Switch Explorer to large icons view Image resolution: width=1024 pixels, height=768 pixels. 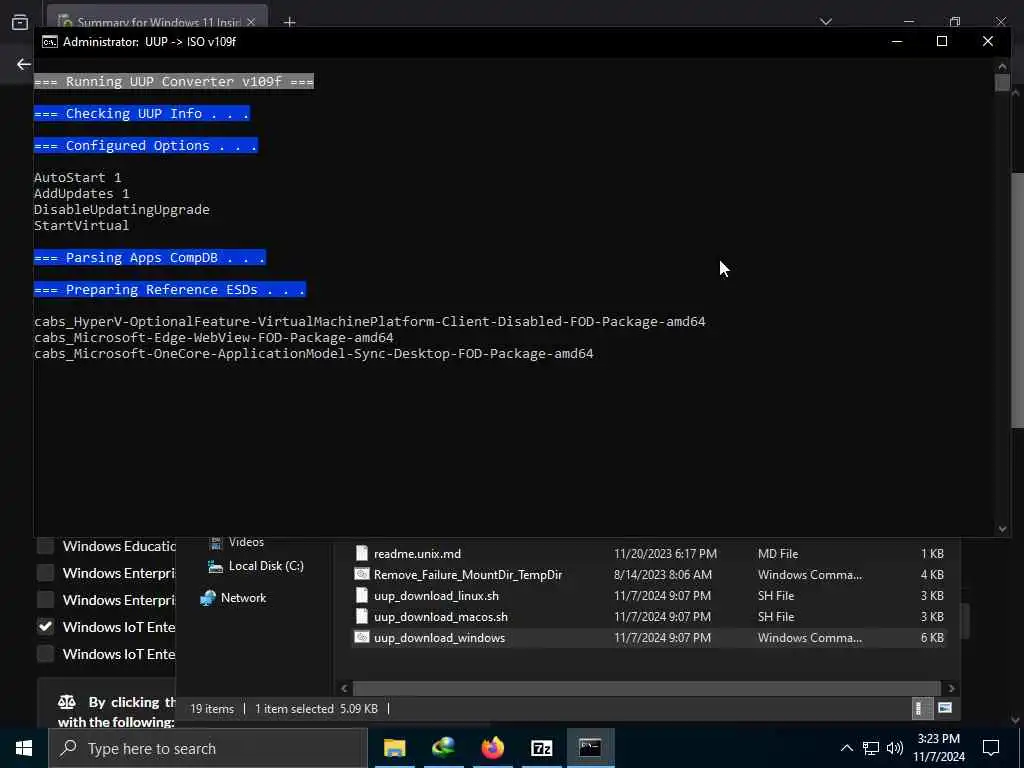[x=944, y=708]
